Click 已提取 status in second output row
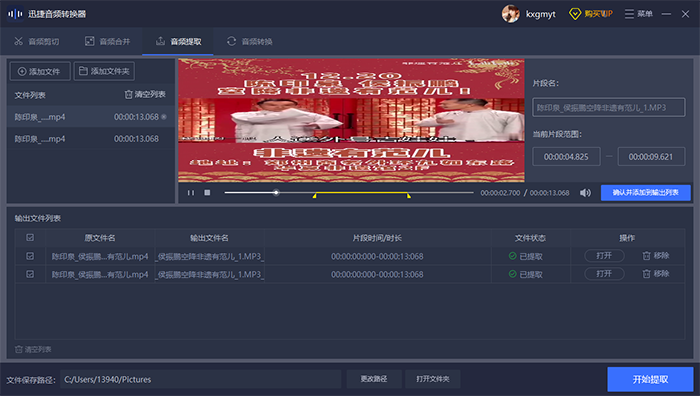Screen dimensions: 700x396 (526, 274)
